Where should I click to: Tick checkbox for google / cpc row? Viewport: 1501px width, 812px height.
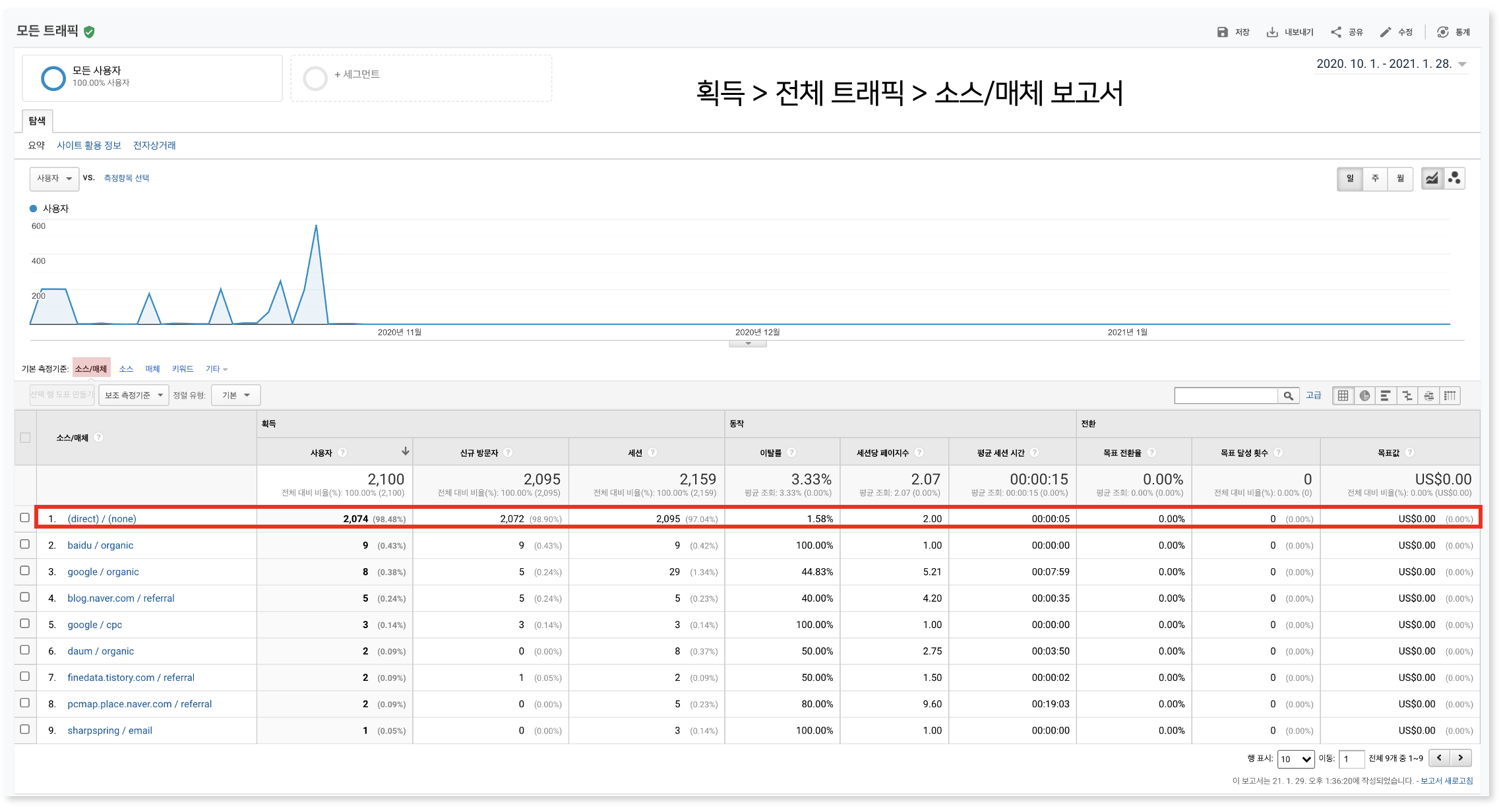click(x=25, y=623)
